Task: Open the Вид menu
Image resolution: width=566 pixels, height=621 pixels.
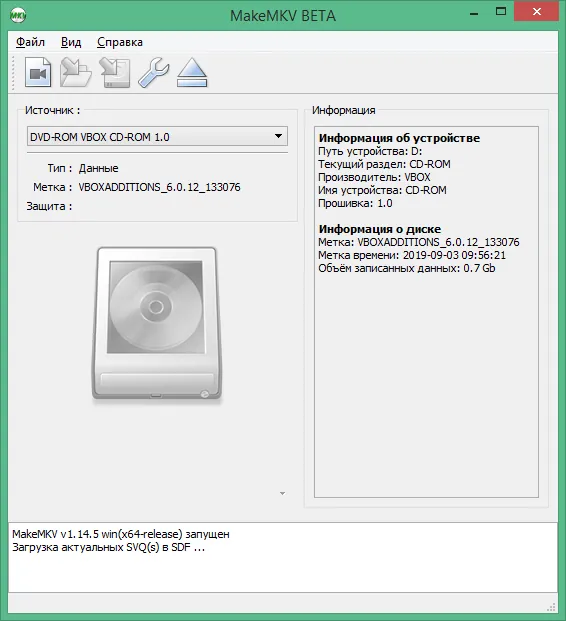Action: click(x=71, y=42)
